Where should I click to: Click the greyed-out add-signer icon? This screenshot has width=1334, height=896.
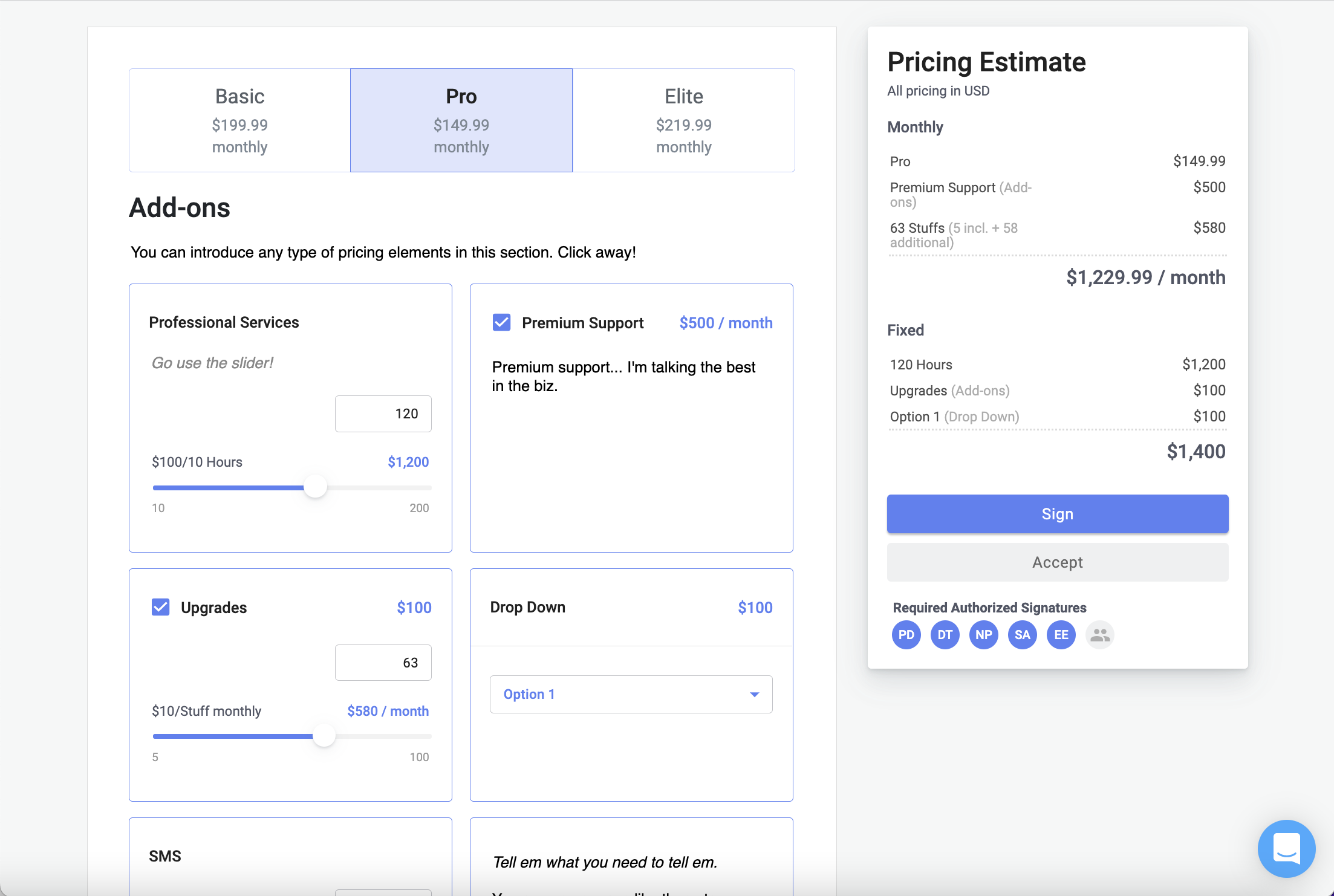point(1100,635)
